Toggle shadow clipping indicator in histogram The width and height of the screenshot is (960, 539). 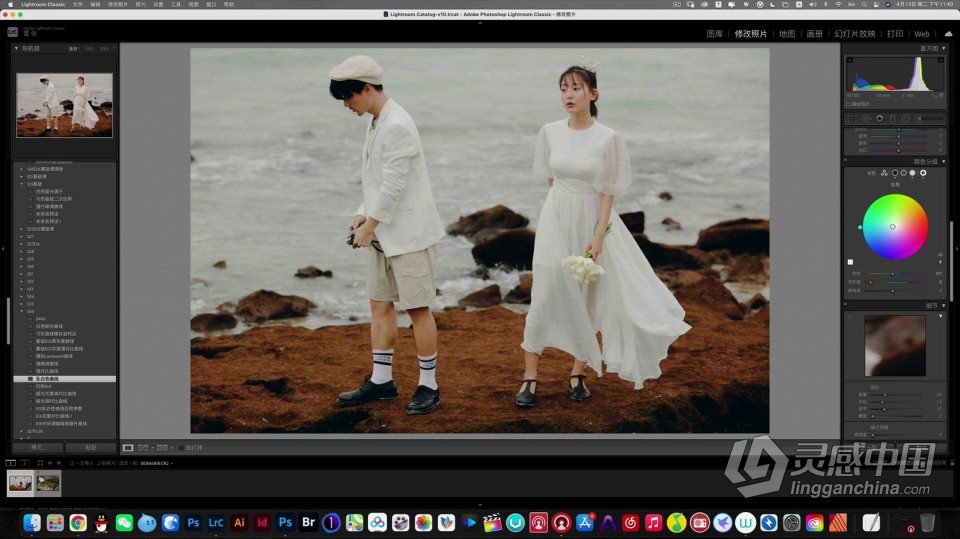tap(849, 60)
